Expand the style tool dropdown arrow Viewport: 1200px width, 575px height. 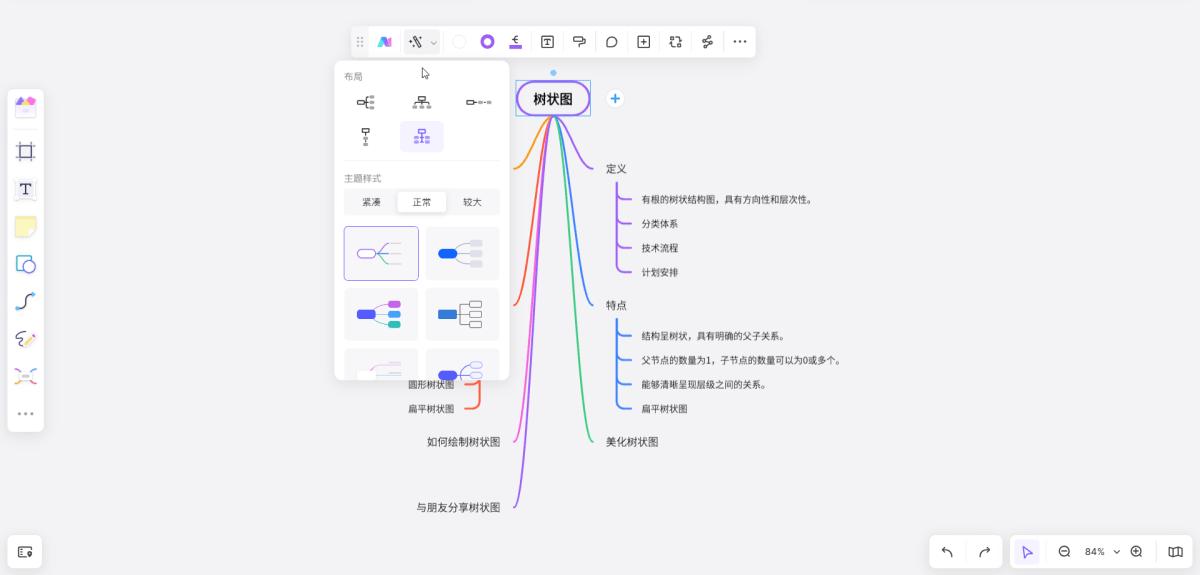tap(433, 43)
